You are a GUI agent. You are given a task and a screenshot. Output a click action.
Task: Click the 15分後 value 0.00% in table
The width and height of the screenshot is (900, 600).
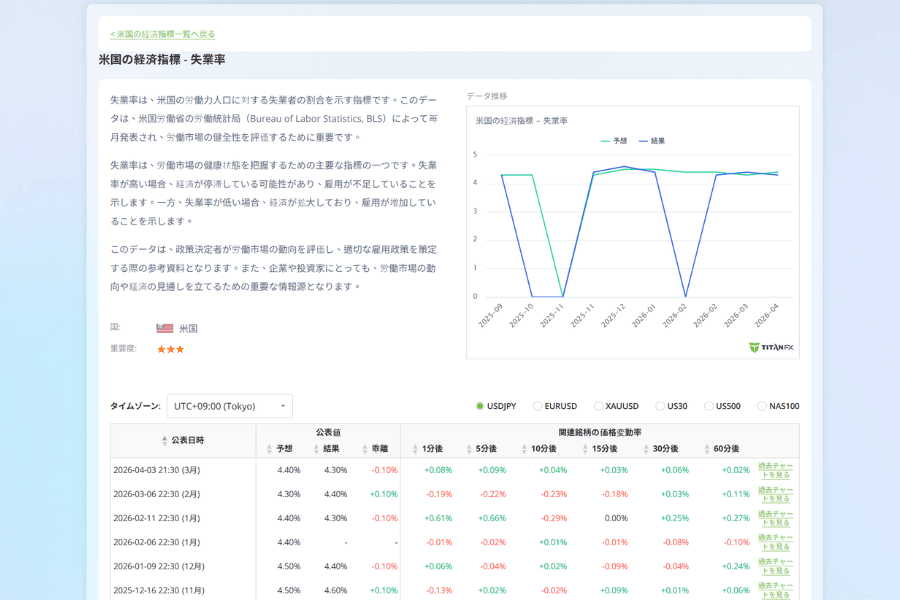(616, 518)
